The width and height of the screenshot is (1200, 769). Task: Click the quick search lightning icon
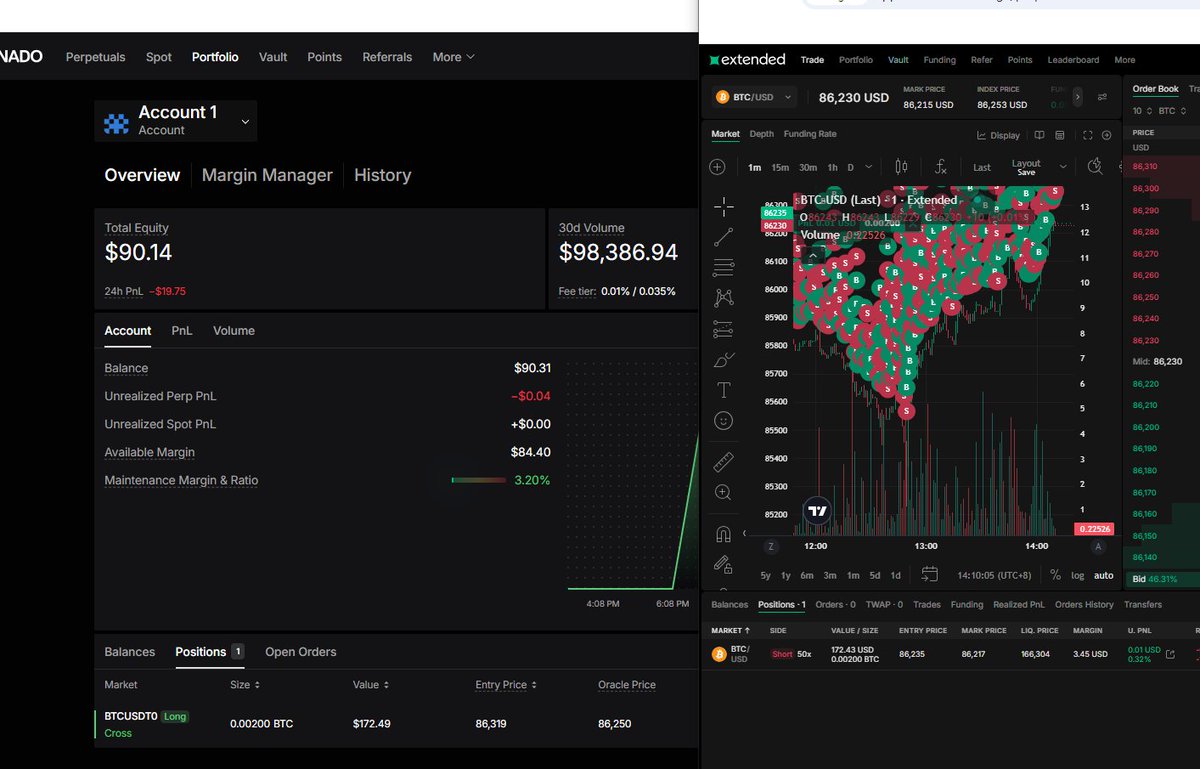pyautogui.click(x=1095, y=166)
